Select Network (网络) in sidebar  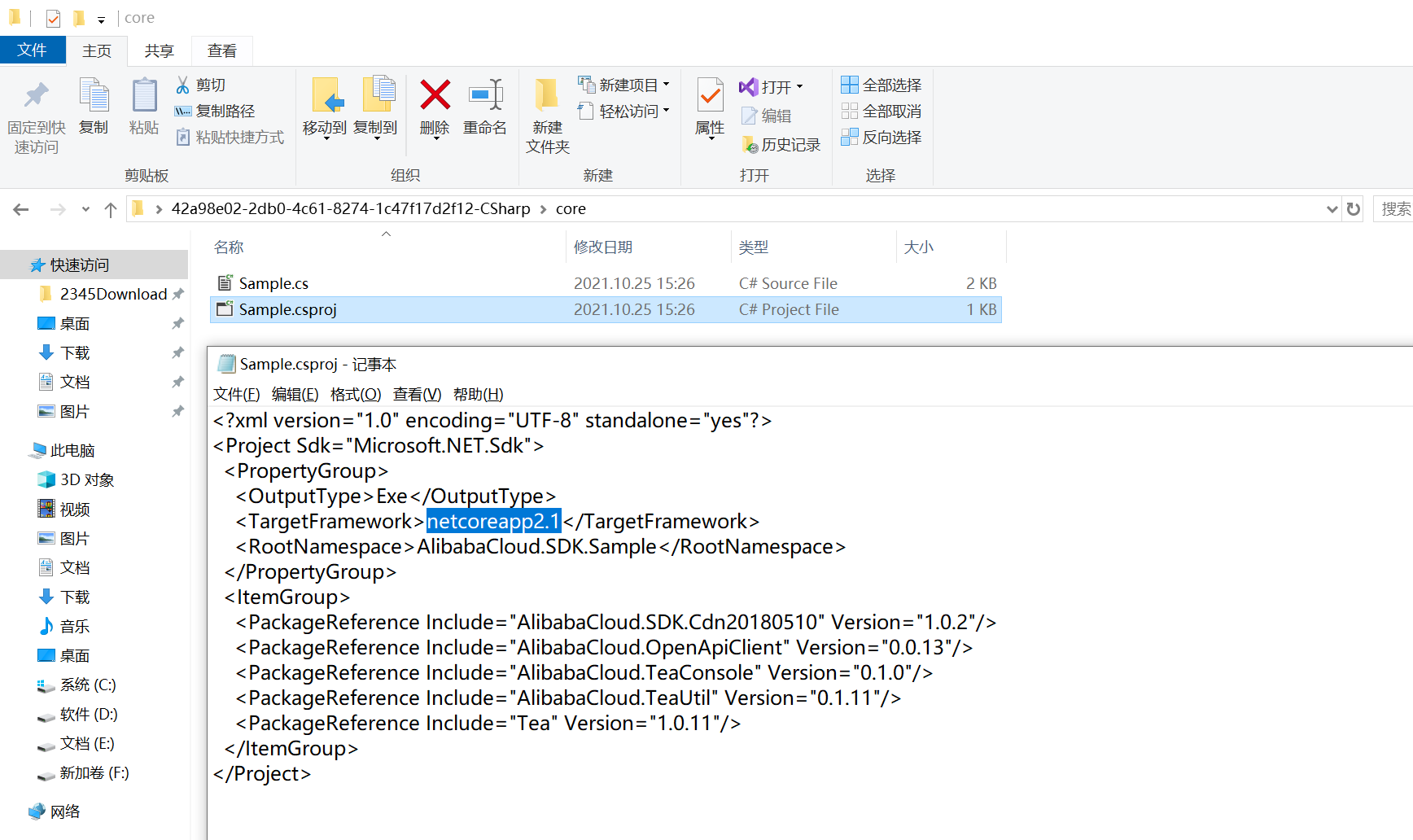pyautogui.click(x=55, y=812)
